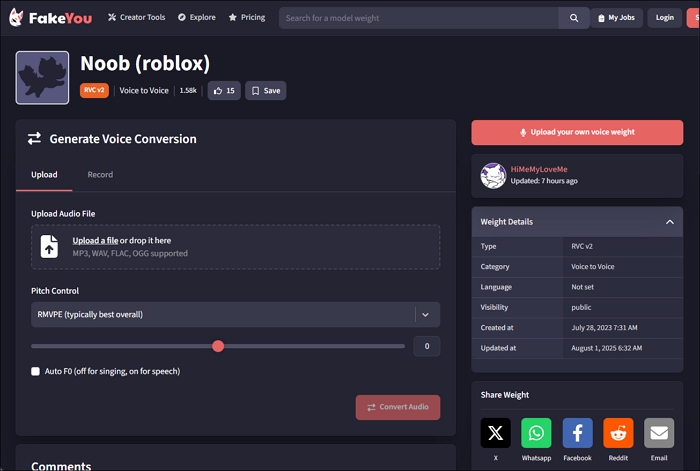Go to the Pricing page
This screenshot has height=471, width=700.
pyautogui.click(x=247, y=17)
